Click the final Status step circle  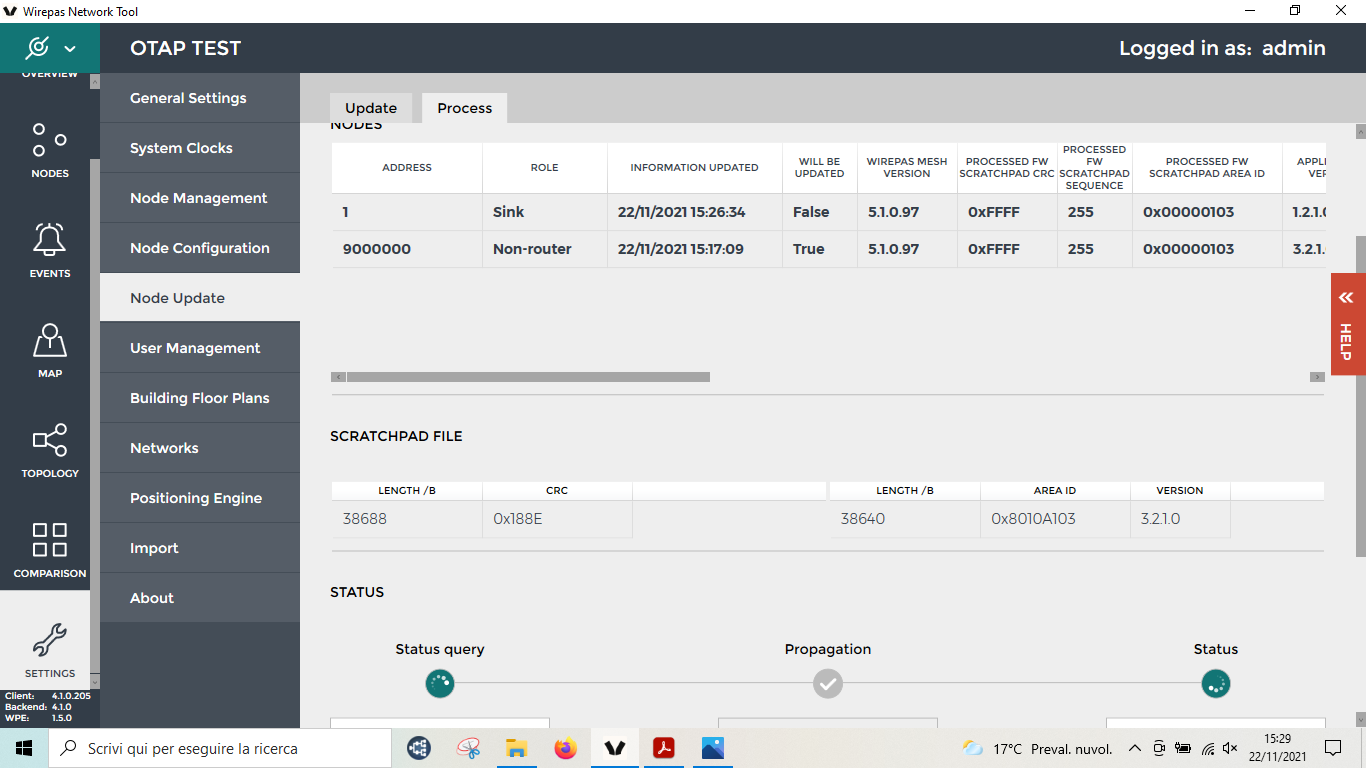(1215, 684)
